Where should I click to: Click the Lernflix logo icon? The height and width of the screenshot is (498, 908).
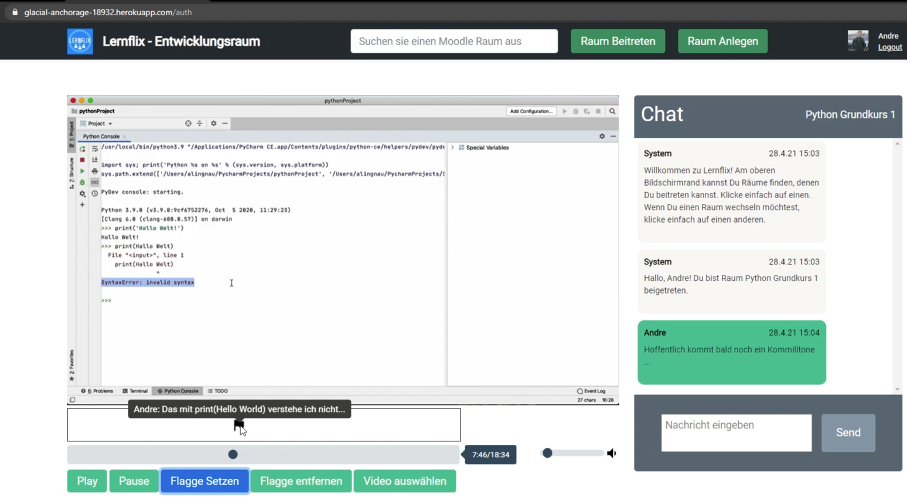coord(80,41)
